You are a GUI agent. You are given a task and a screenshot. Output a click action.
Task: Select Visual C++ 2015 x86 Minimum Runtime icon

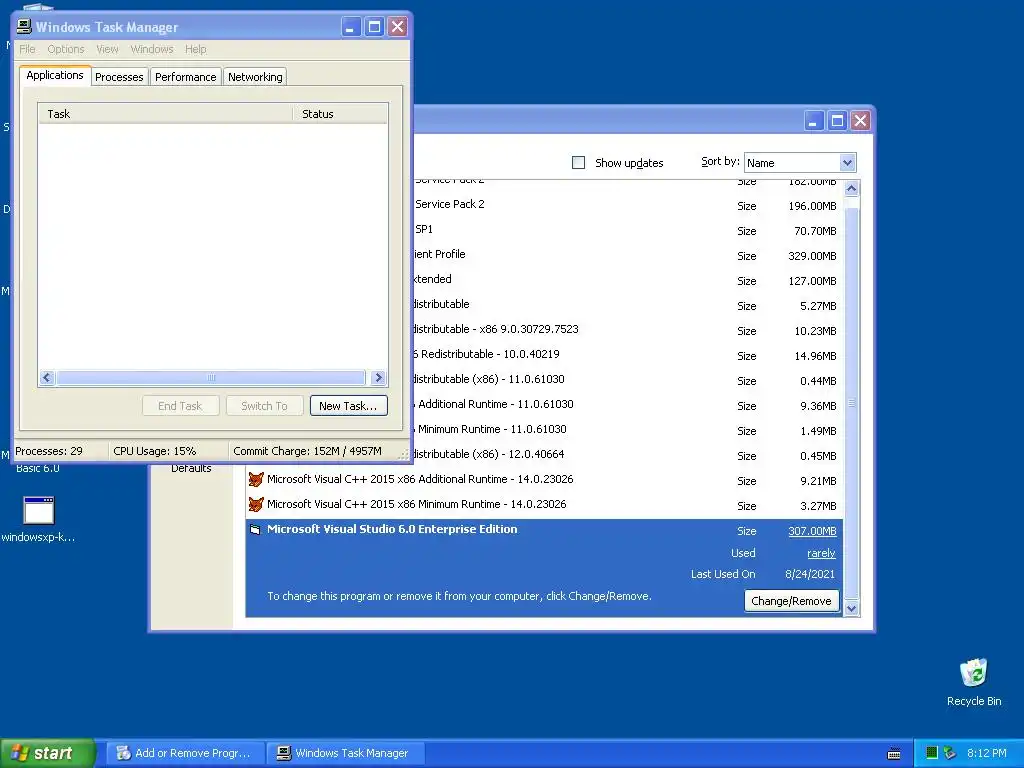pyautogui.click(x=256, y=504)
